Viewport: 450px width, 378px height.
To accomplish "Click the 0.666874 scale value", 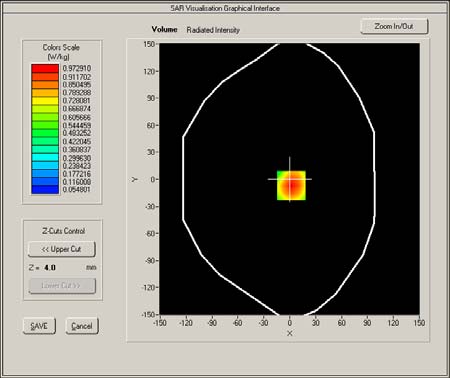I will click(x=77, y=109).
